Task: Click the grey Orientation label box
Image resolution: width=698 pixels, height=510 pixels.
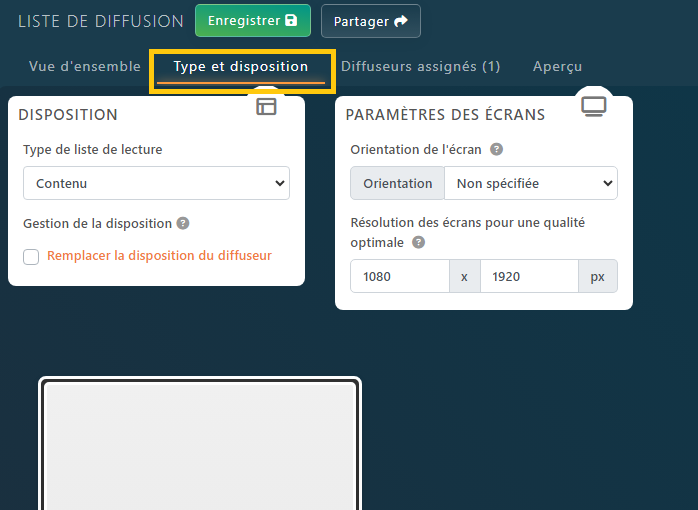Action: 397,184
